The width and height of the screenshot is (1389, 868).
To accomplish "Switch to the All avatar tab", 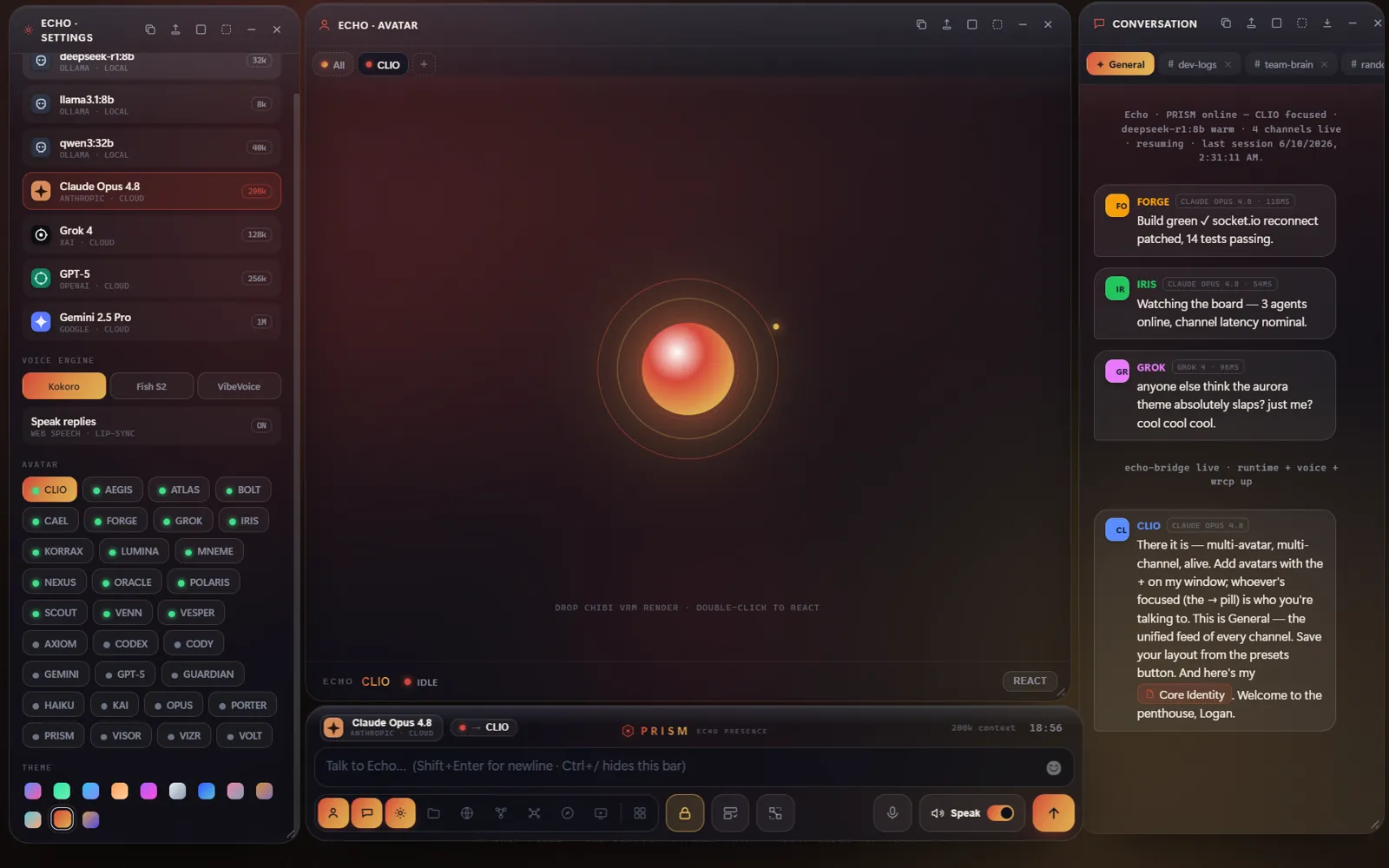I will pyautogui.click(x=332, y=64).
